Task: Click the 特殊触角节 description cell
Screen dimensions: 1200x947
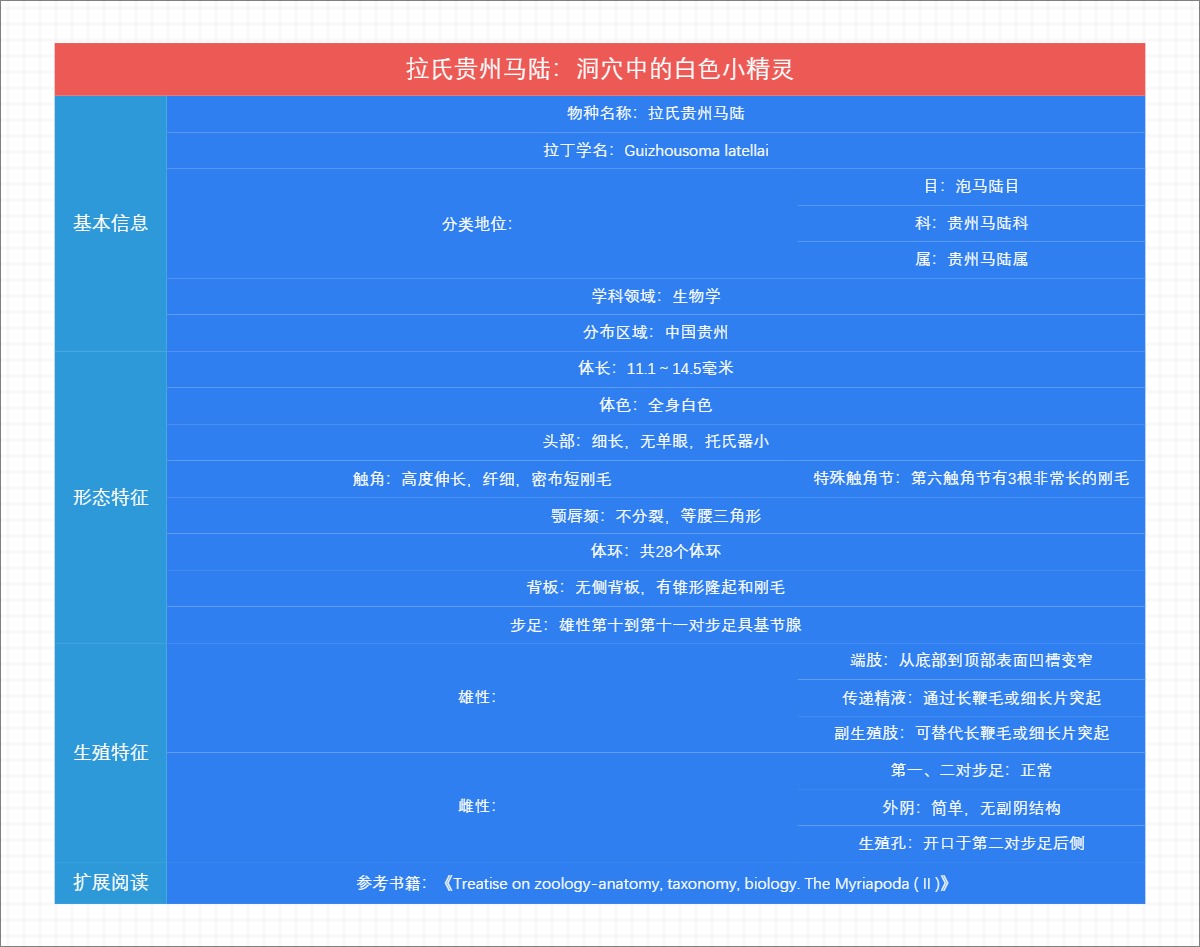Action: 970,479
